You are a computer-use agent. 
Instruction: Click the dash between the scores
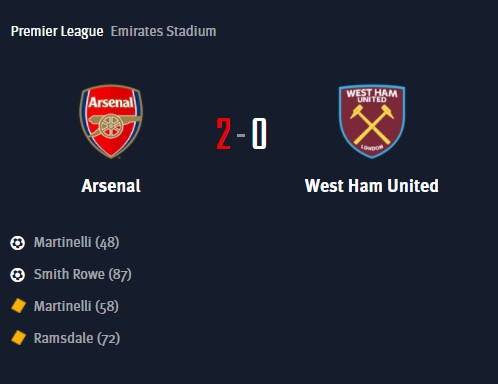241,135
